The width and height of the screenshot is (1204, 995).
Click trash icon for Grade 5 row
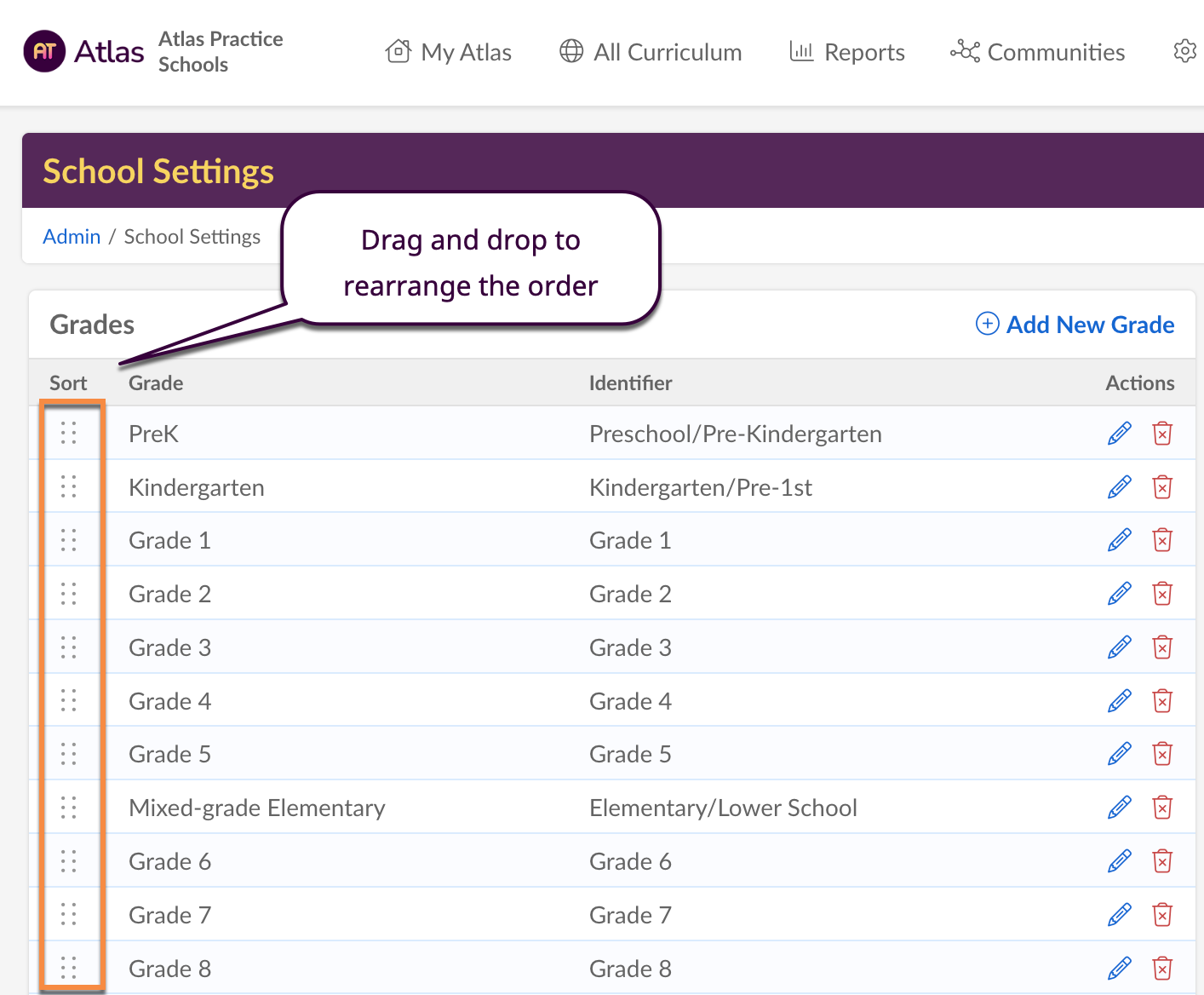pos(1162,754)
